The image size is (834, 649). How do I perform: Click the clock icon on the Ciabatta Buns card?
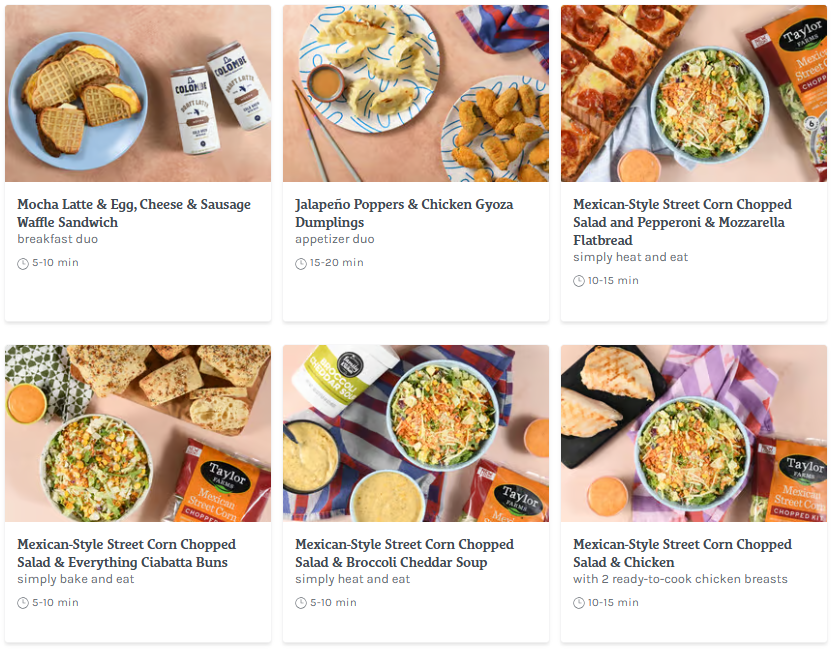point(23,603)
